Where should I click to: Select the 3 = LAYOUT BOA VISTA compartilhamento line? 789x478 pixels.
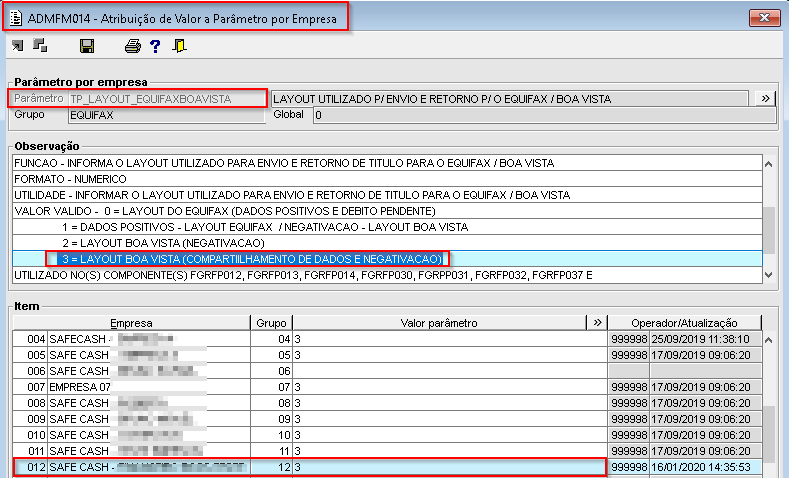387,259
